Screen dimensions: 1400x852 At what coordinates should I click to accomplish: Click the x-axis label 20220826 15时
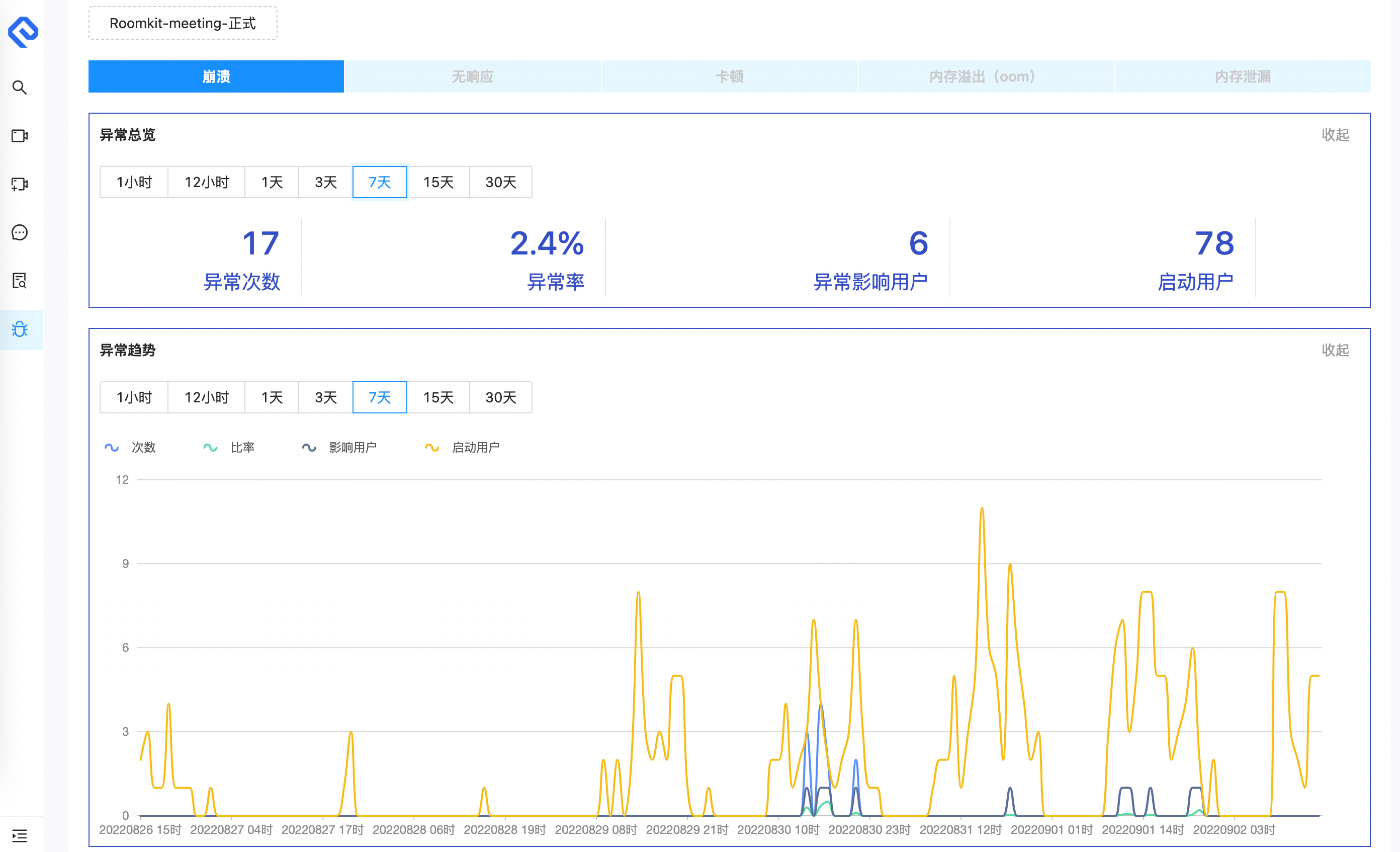(140, 830)
